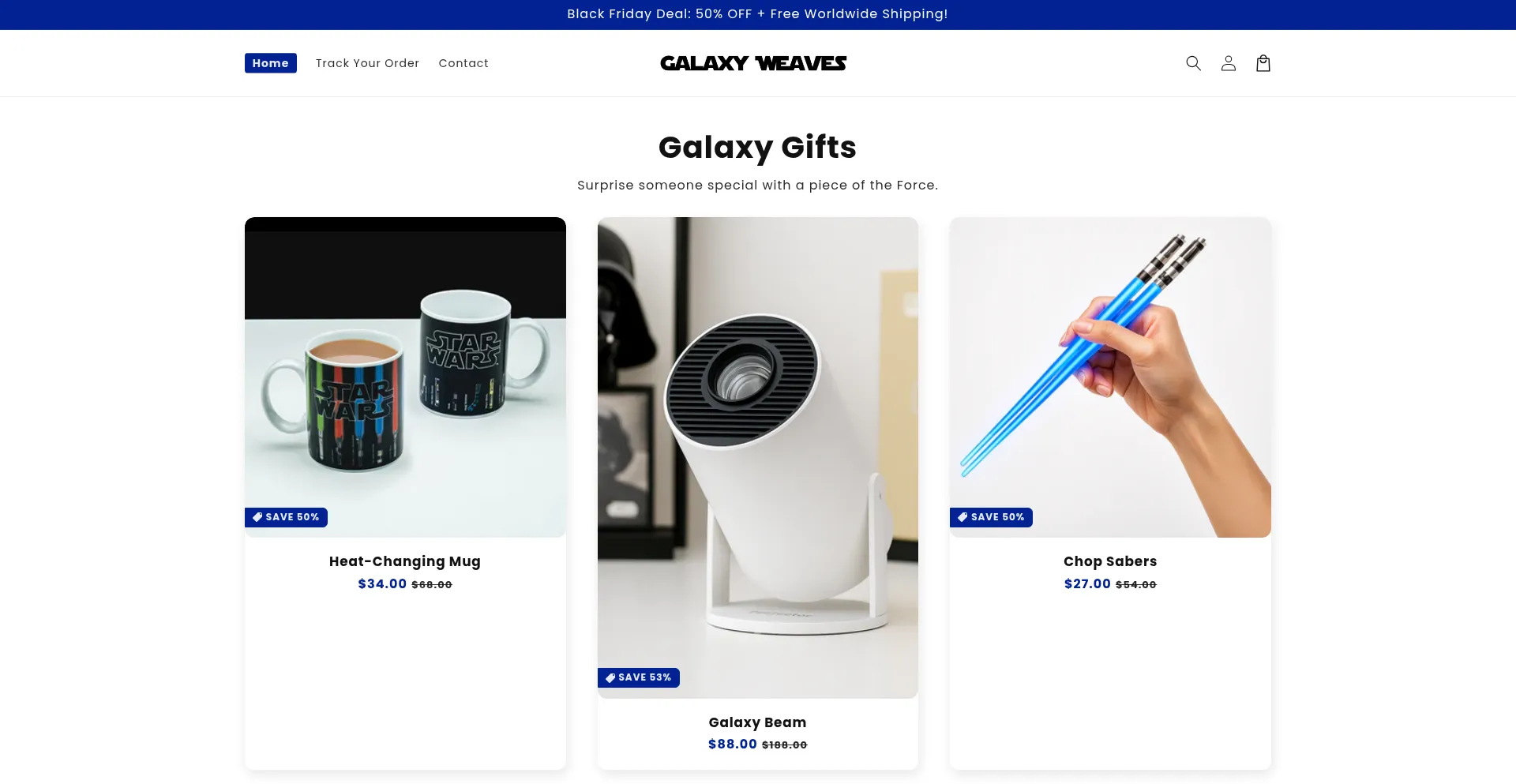Click the $88.00 Galaxy Beam price
This screenshot has height=784, width=1516.
tap(733, 744)
